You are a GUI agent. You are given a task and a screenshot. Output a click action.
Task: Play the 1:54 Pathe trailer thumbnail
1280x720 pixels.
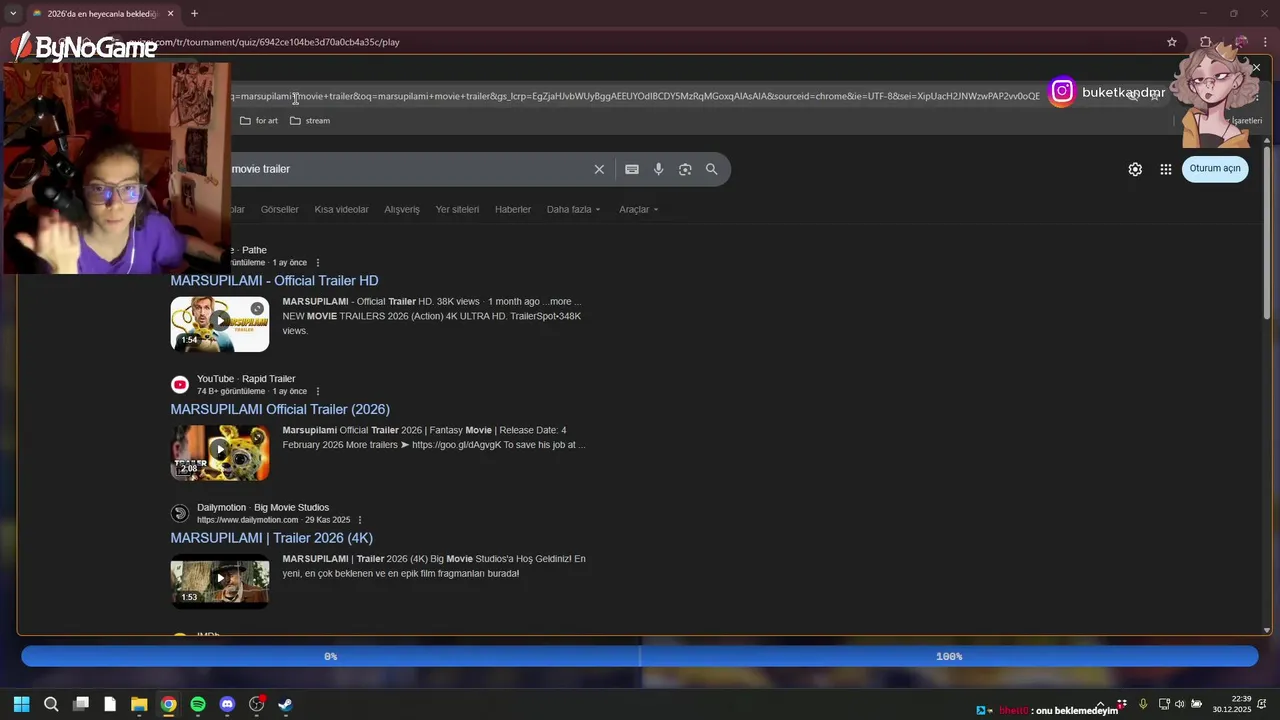tap(220, 324)
